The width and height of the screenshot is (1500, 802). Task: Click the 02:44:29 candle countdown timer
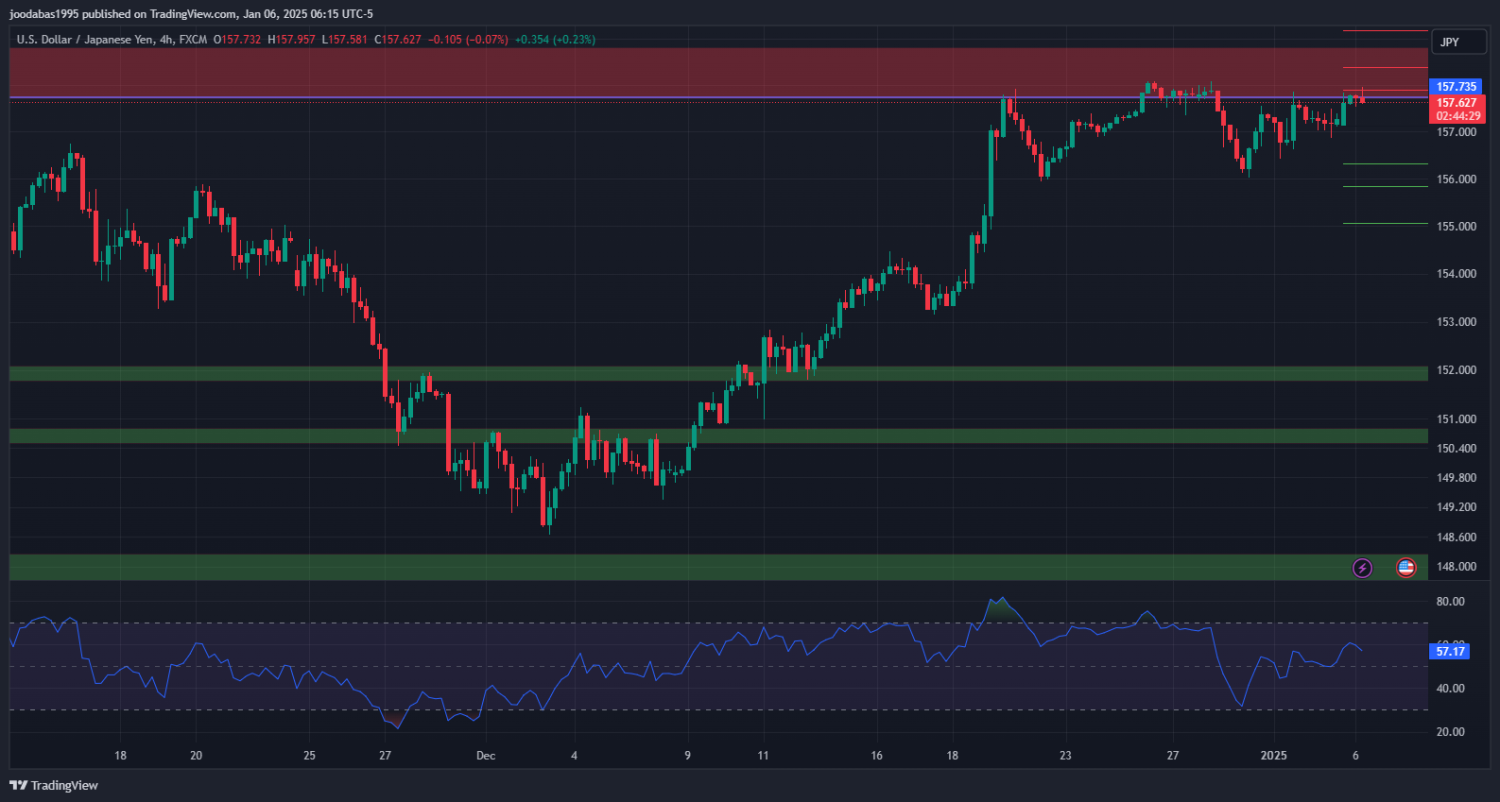[x=1457, y=116]
